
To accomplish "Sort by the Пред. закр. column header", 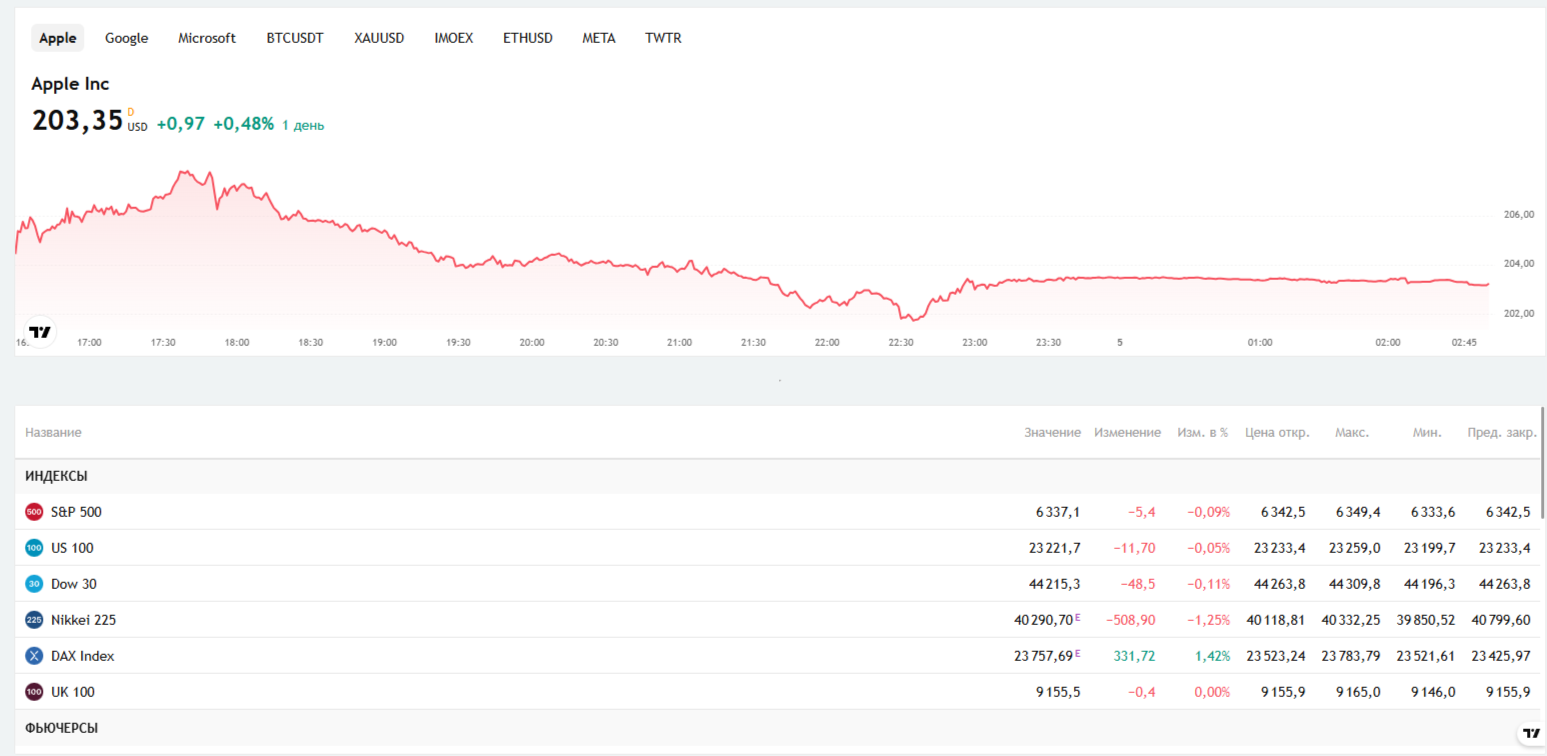I will (1502, 433).
